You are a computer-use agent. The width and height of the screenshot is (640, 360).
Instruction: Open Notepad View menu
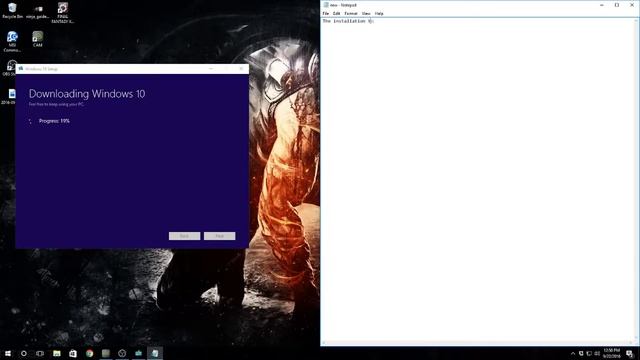[x=366, y=13]
